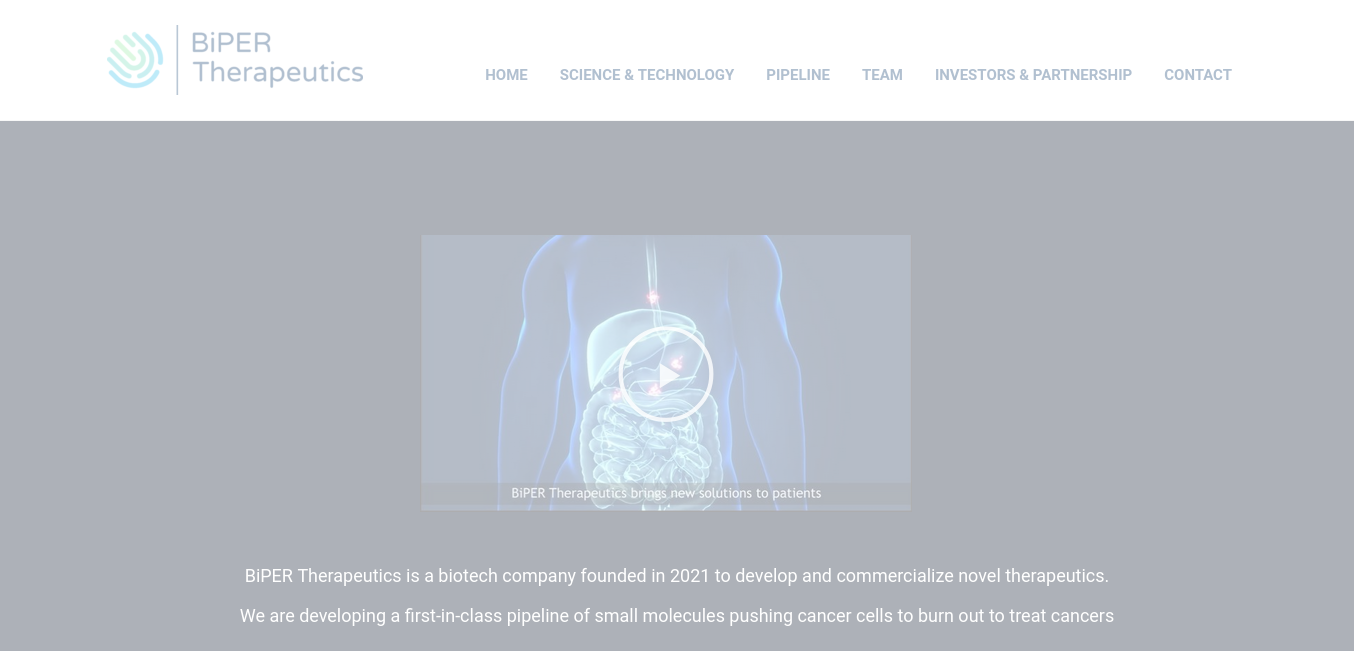Screen dimensions: 1366x651
Task: Open the HOME menu item
Action: pyautogui.click(x=506, y=75)
